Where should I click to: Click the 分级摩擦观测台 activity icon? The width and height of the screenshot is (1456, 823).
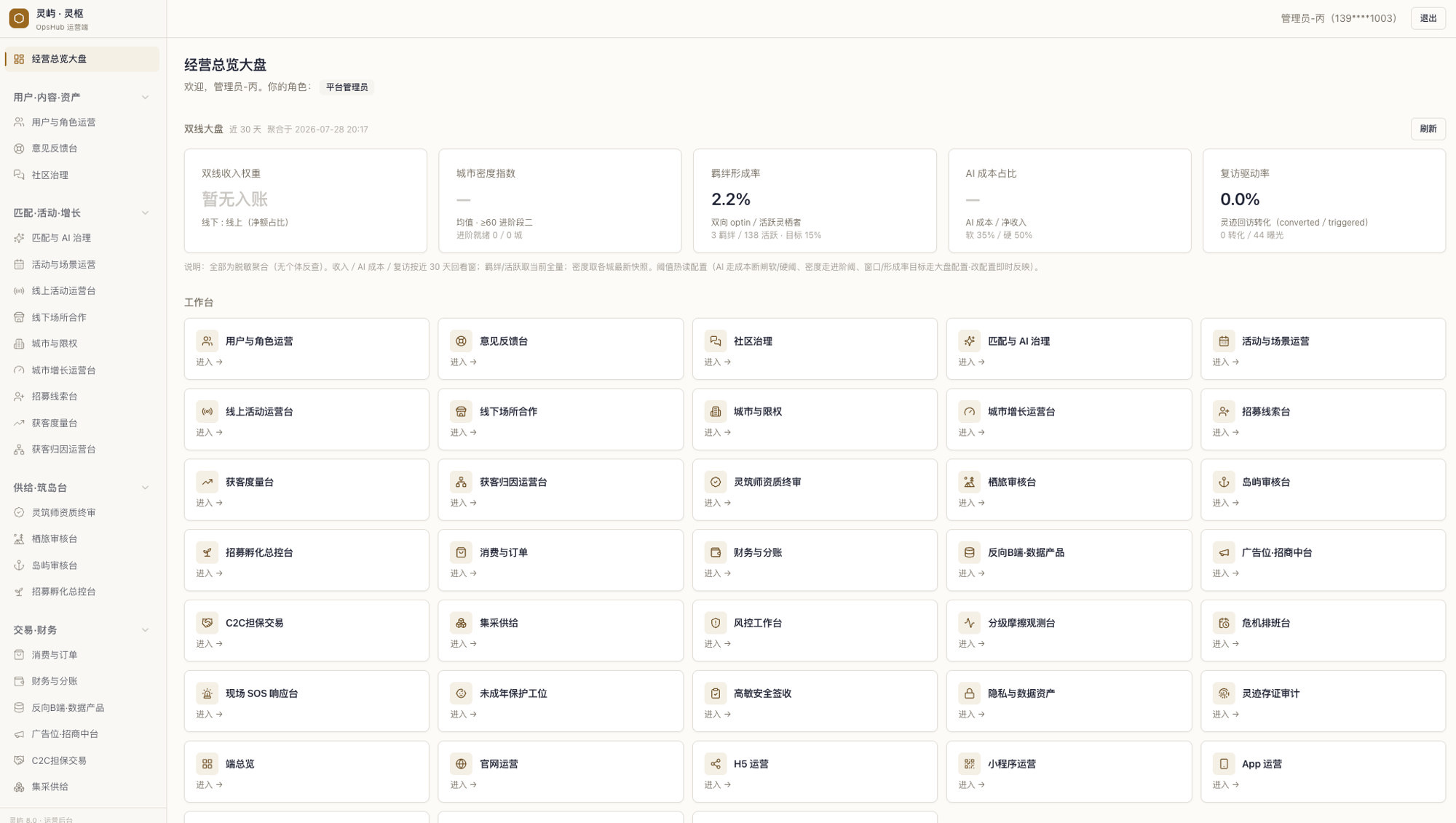(969, 623)
